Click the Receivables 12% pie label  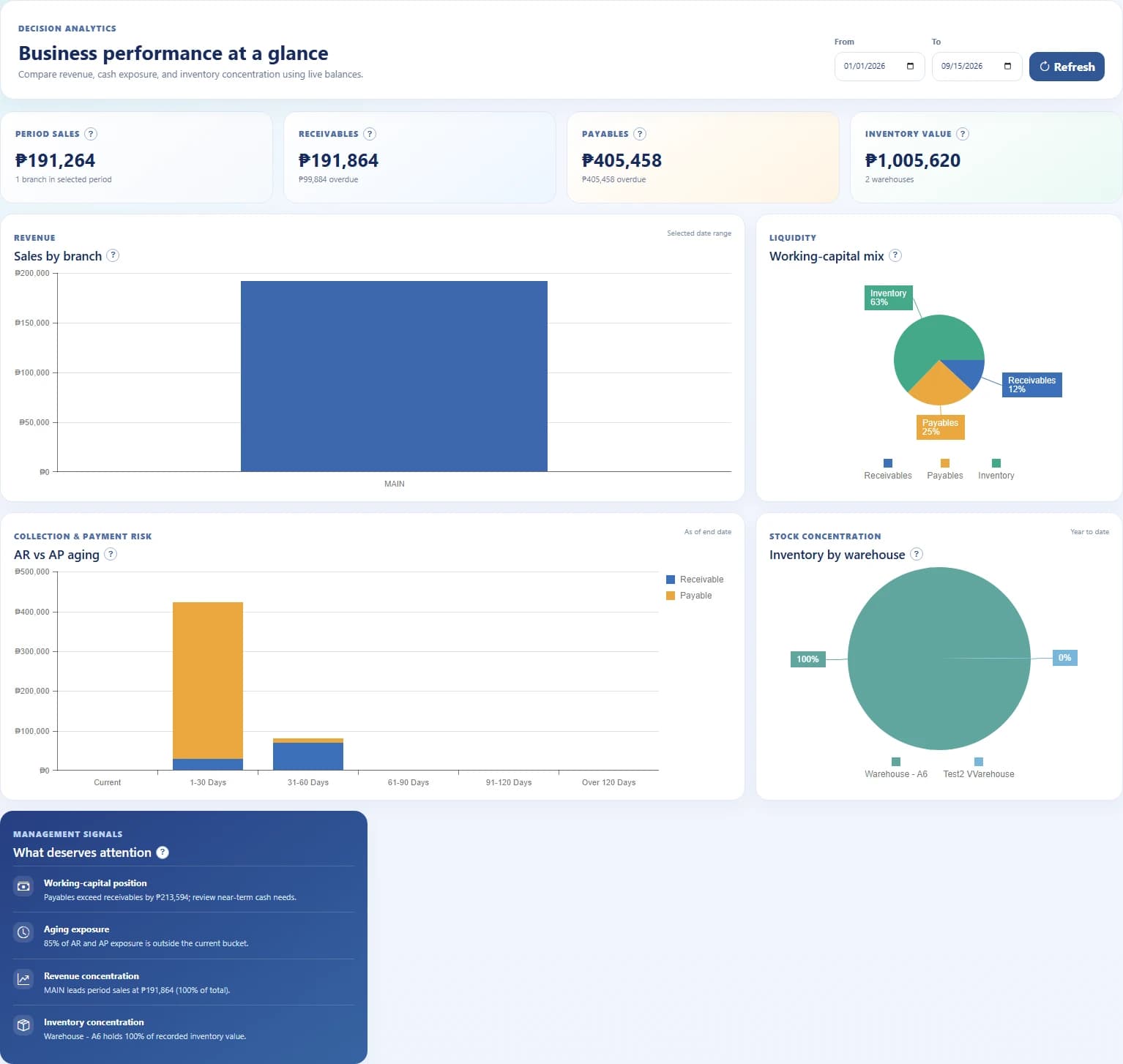pyautogui.click(x=1031, y=385)
